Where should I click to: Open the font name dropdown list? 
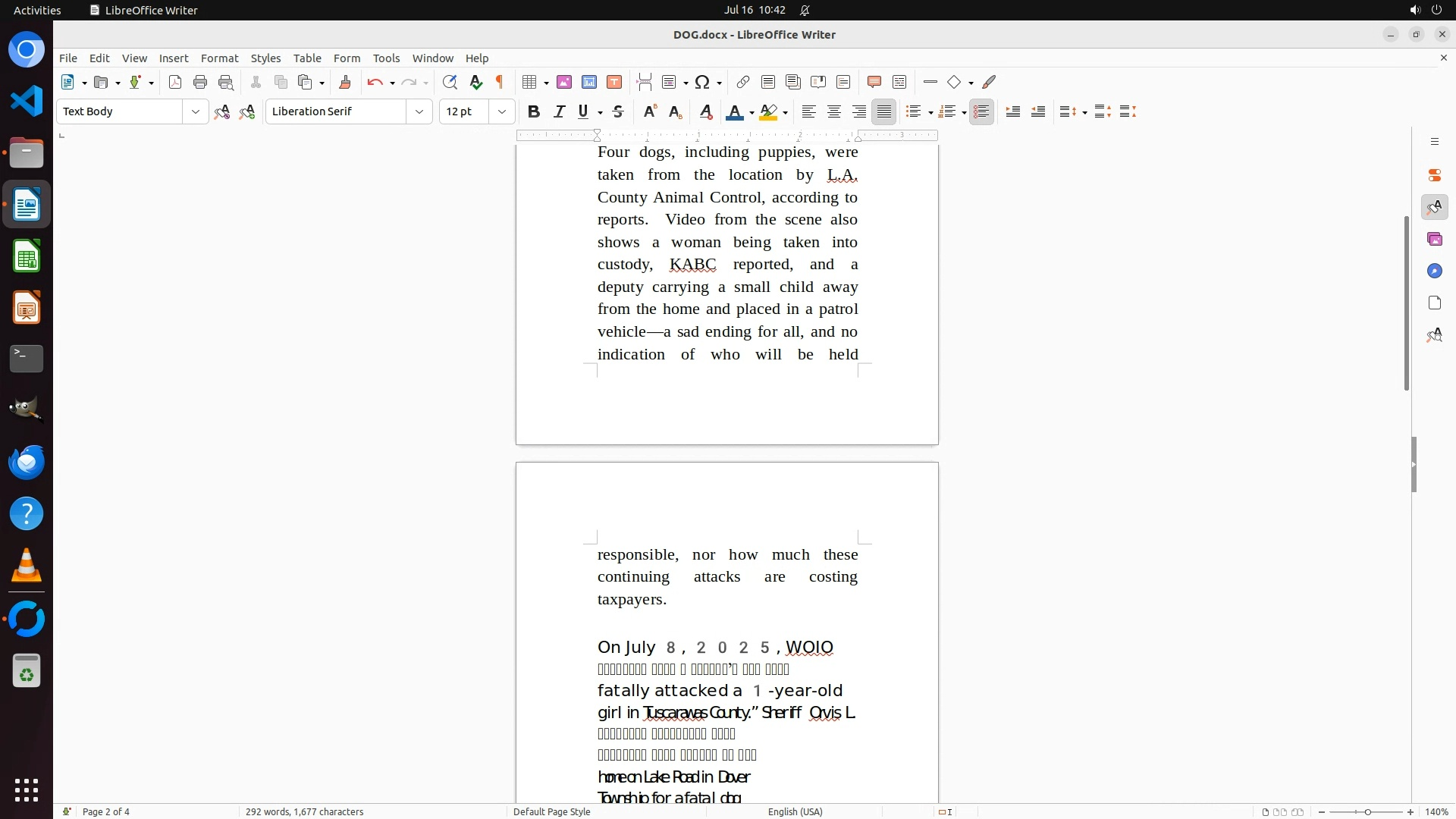click(x=419, y=112)
